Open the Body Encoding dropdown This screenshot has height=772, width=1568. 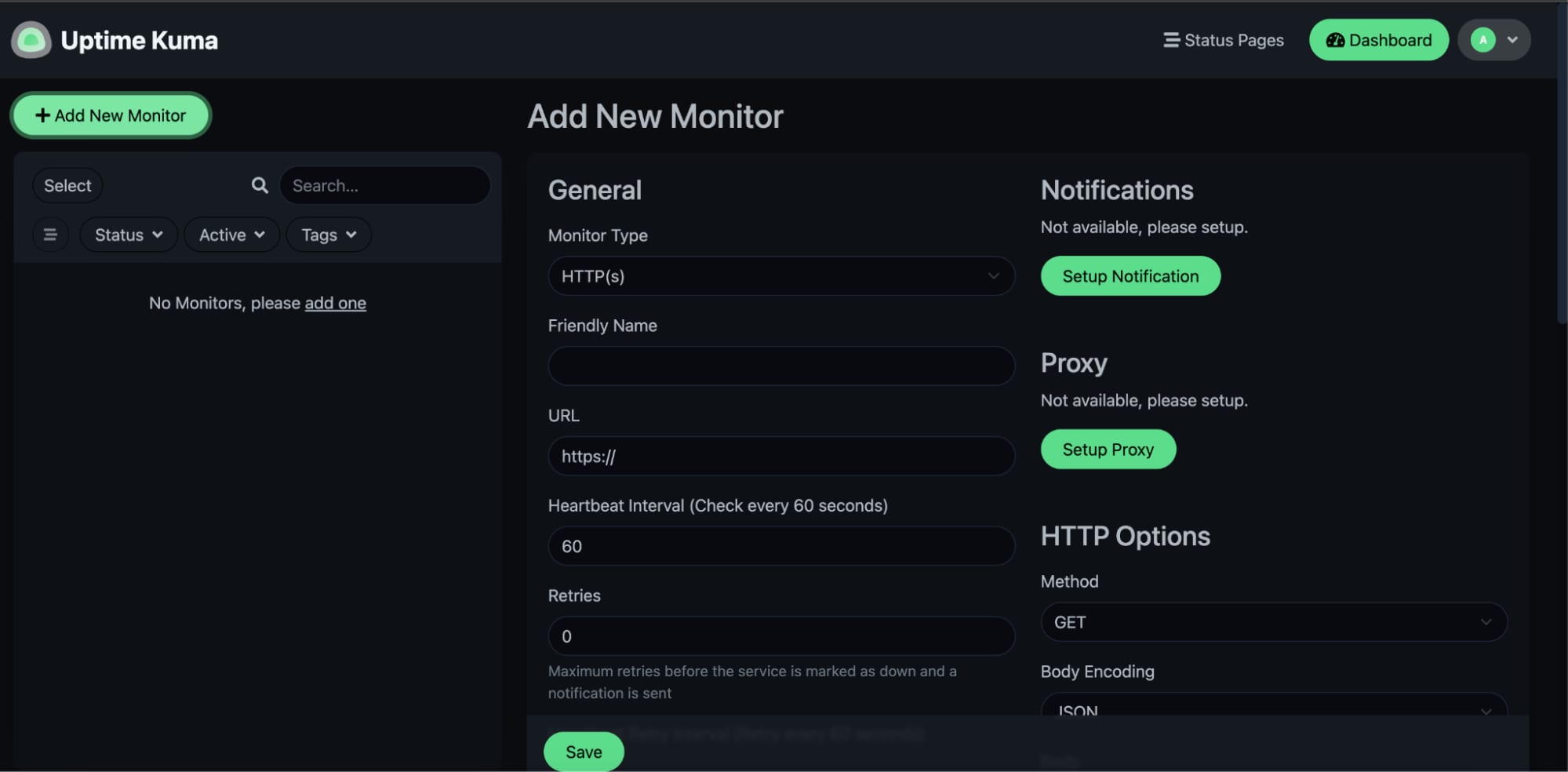pyautogui.click(x=1272, y=708)
